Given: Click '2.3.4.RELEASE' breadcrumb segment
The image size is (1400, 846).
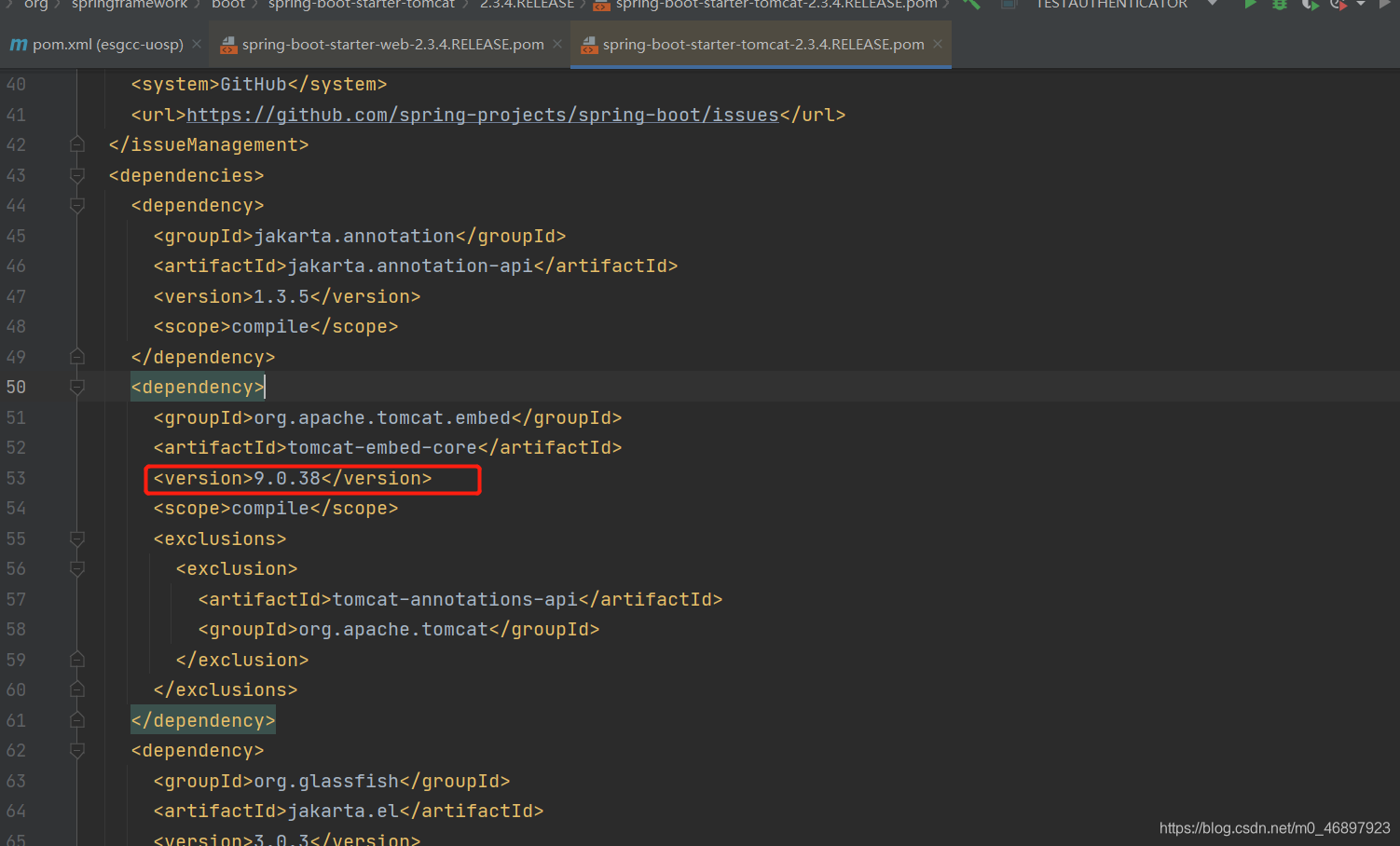Looking at the screenshot, I should 527,5.
